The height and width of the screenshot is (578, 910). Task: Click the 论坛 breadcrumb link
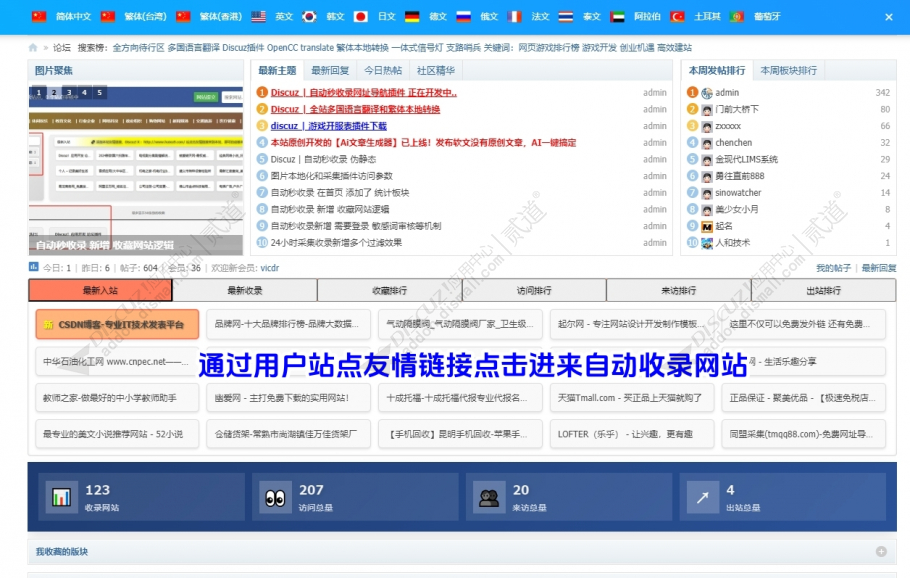[62, 48]
